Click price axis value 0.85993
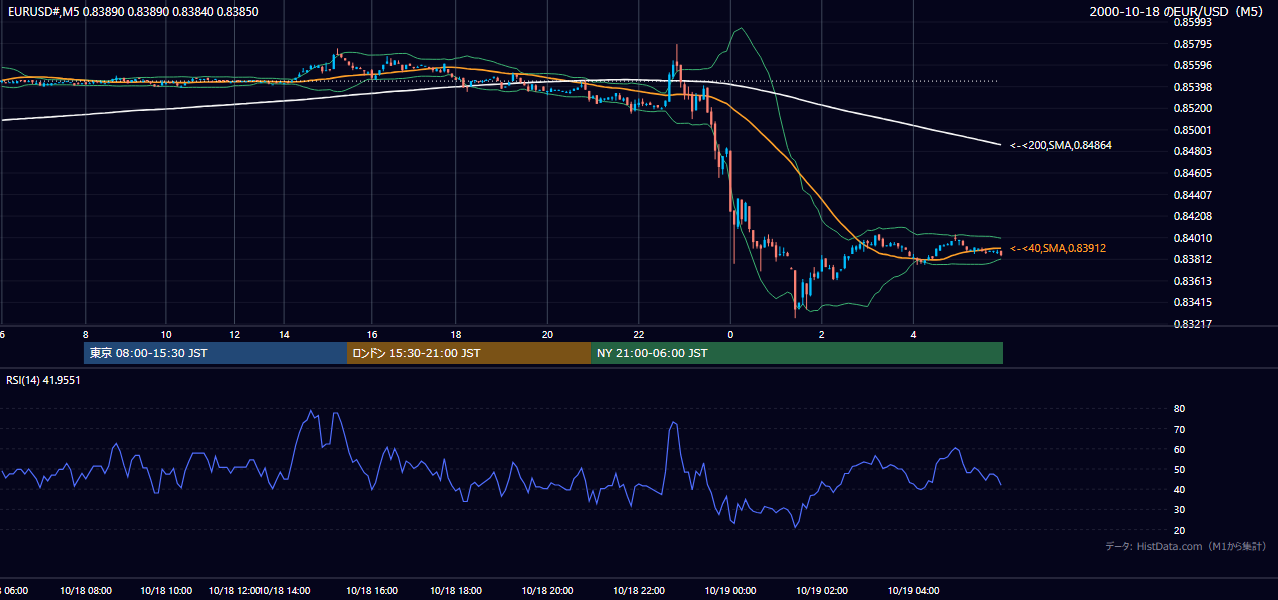This screenshot has width=1278, height=600. tap(1192, 22)
